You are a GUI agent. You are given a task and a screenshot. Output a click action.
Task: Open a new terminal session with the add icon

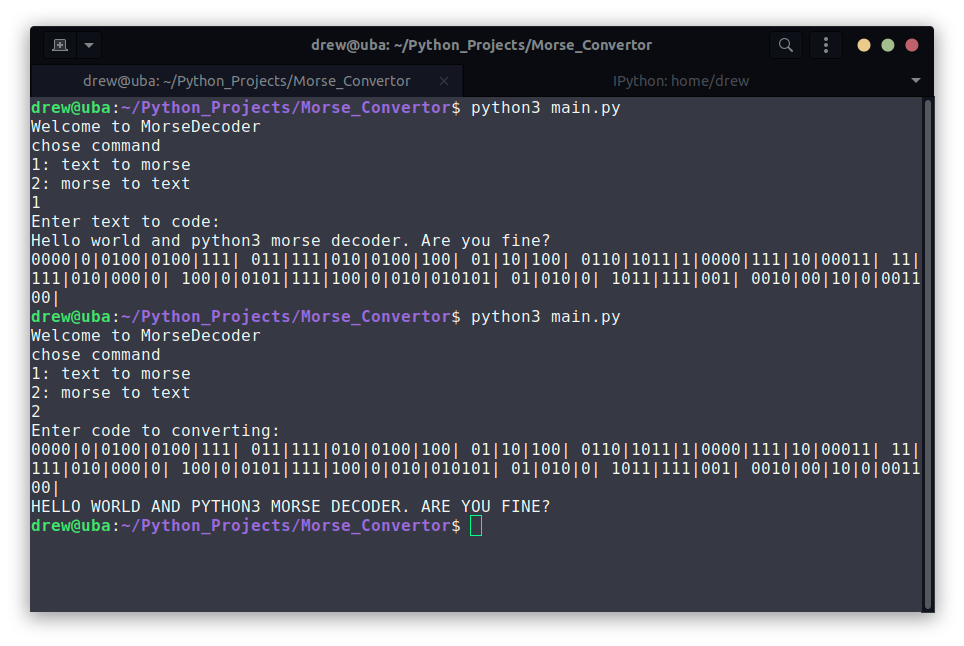pyautogui.click(x=59, y=44)
